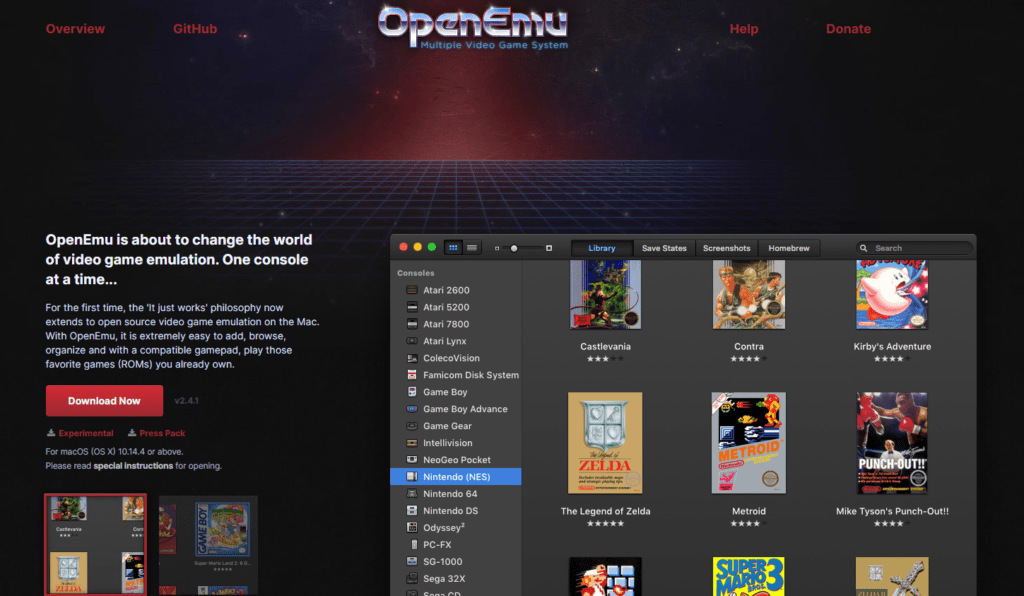Click the Contra star rating
1024x596 pixels.
pyautogui.click(x=748, y=358)
